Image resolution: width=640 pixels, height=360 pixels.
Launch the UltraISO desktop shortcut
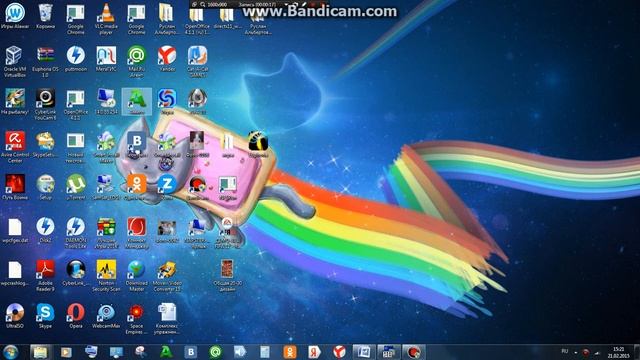[x=15, y=316]
